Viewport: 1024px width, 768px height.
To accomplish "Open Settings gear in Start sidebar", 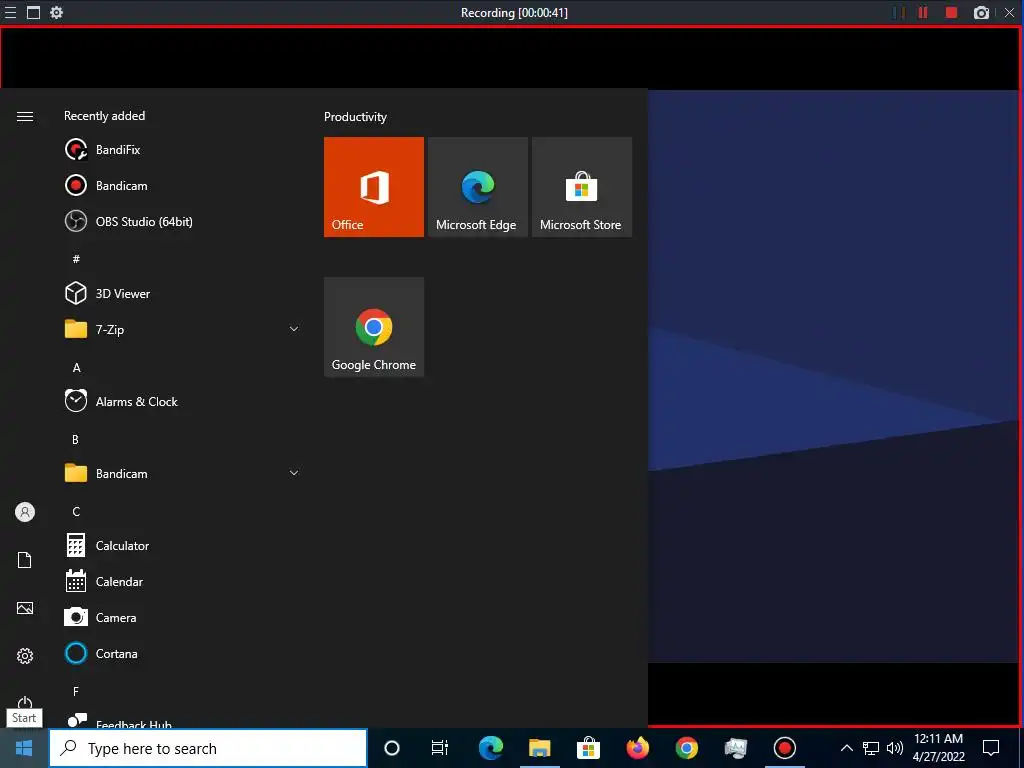I will tap(25, 656).
